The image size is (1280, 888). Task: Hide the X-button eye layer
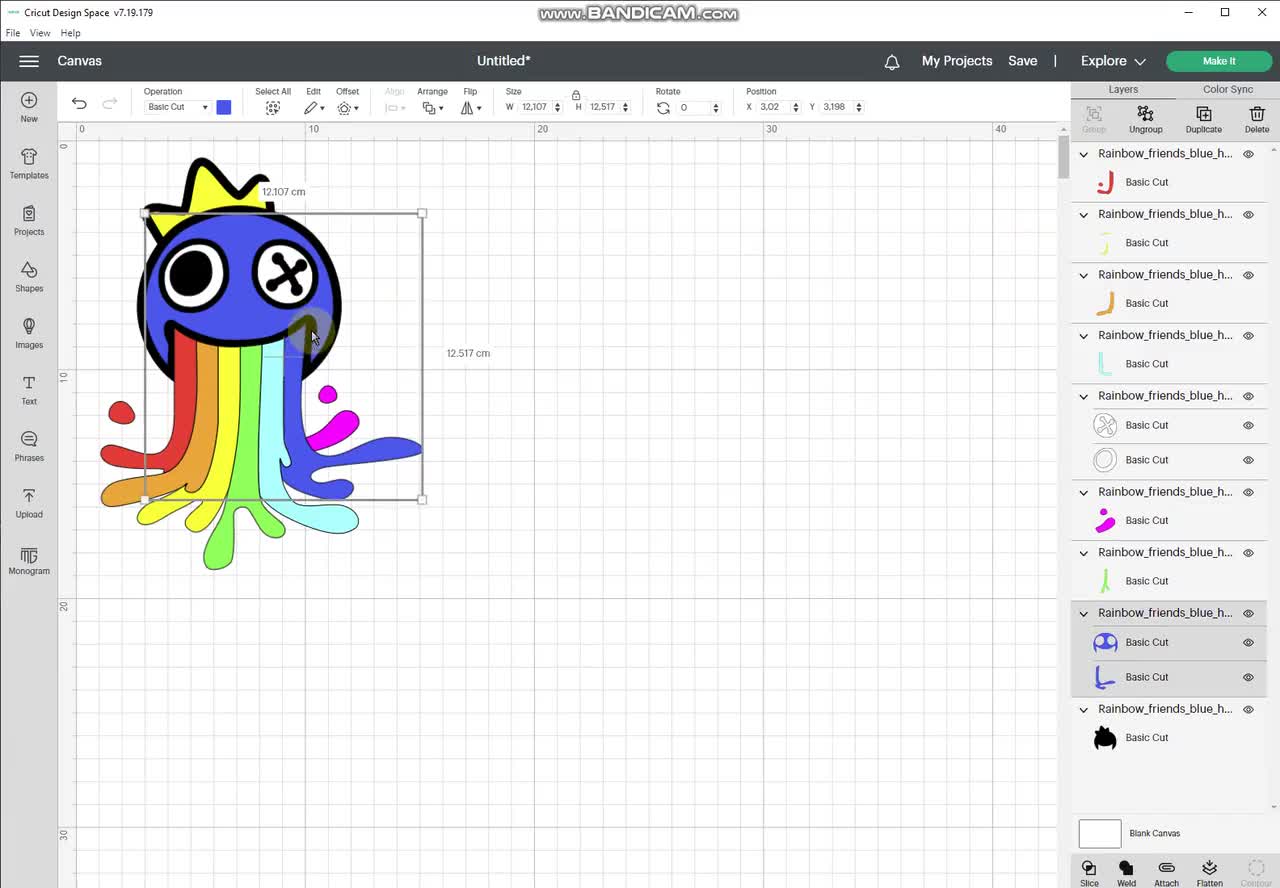(1248, 425)
